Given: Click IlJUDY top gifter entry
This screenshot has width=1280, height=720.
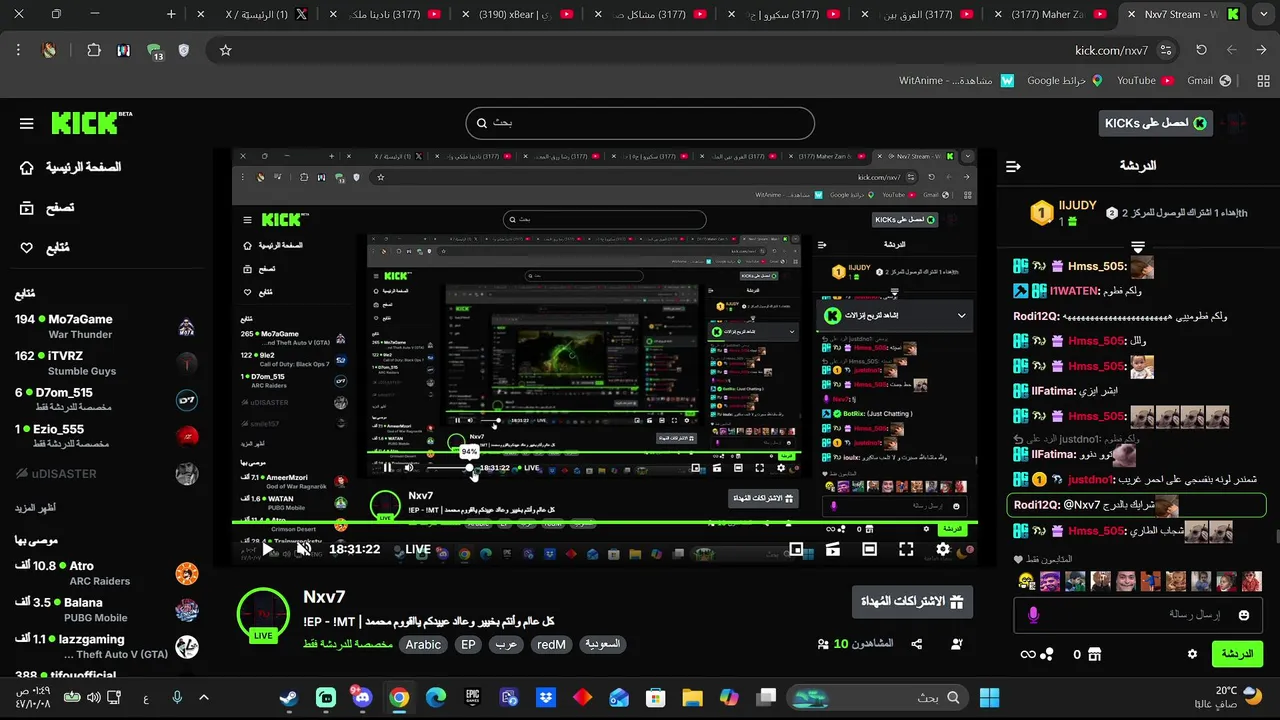Looking at the screenshot, I should pos(1064,212).
